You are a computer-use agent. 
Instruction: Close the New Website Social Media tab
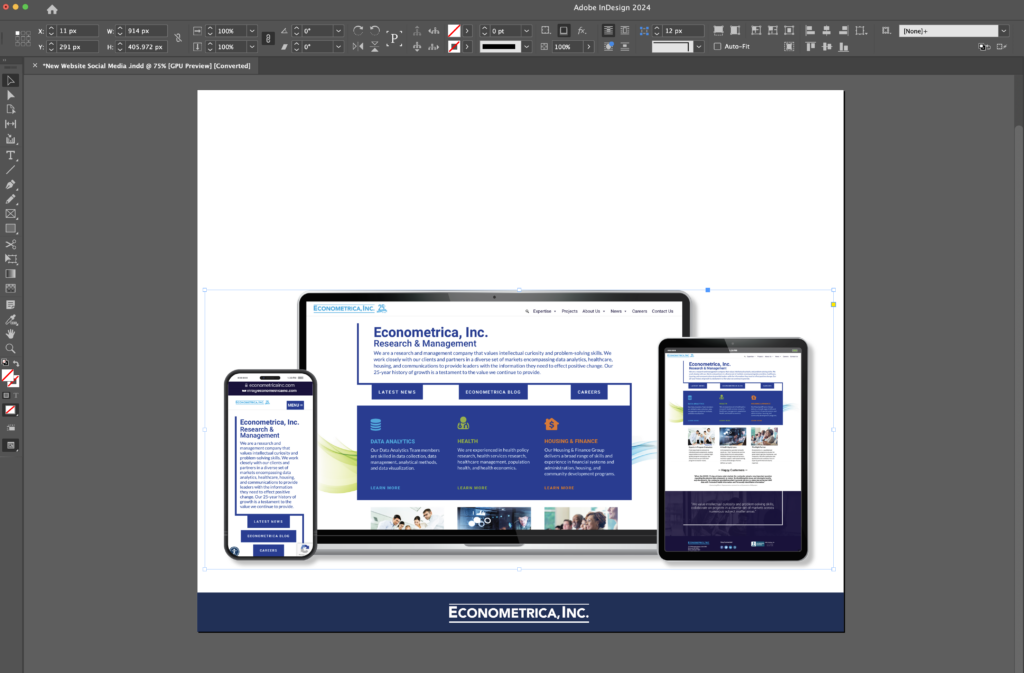(35, 65)
